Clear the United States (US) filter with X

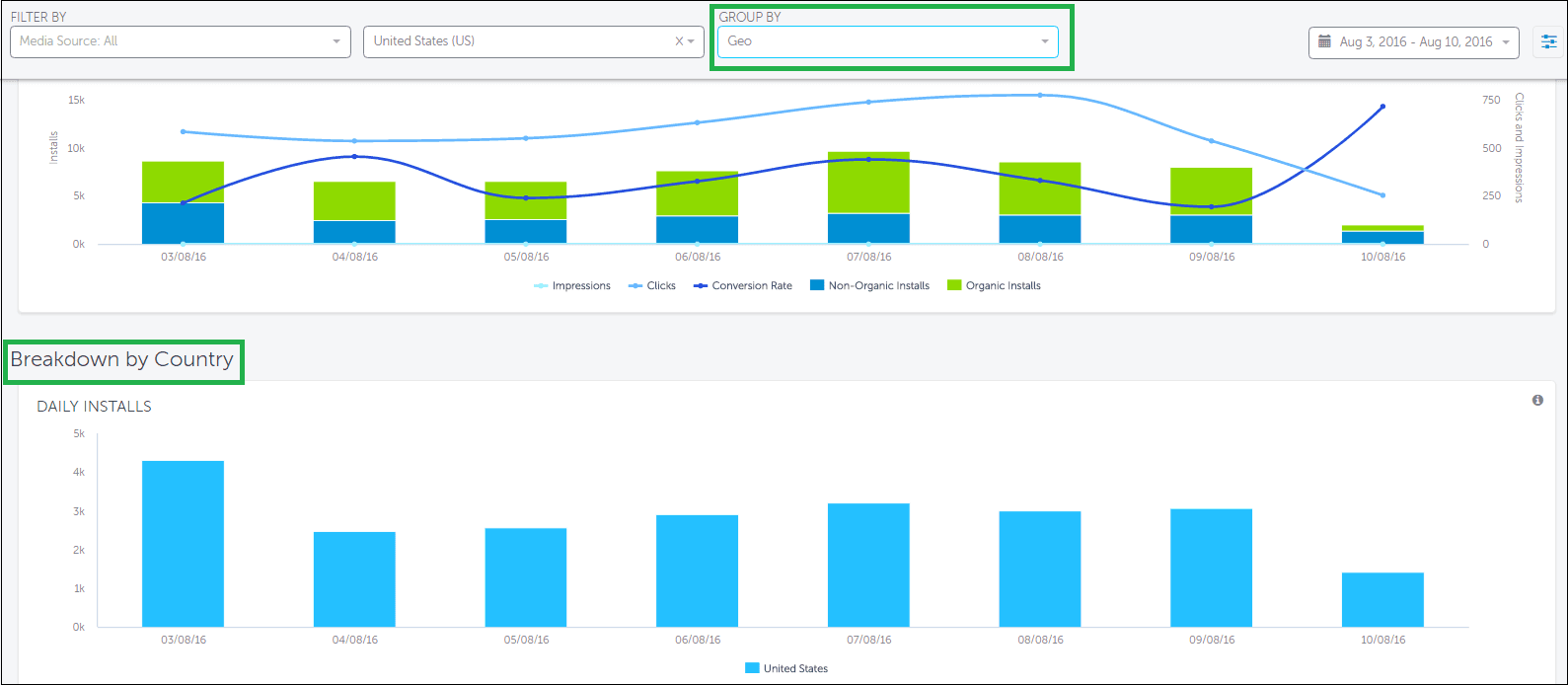(679, 41)
